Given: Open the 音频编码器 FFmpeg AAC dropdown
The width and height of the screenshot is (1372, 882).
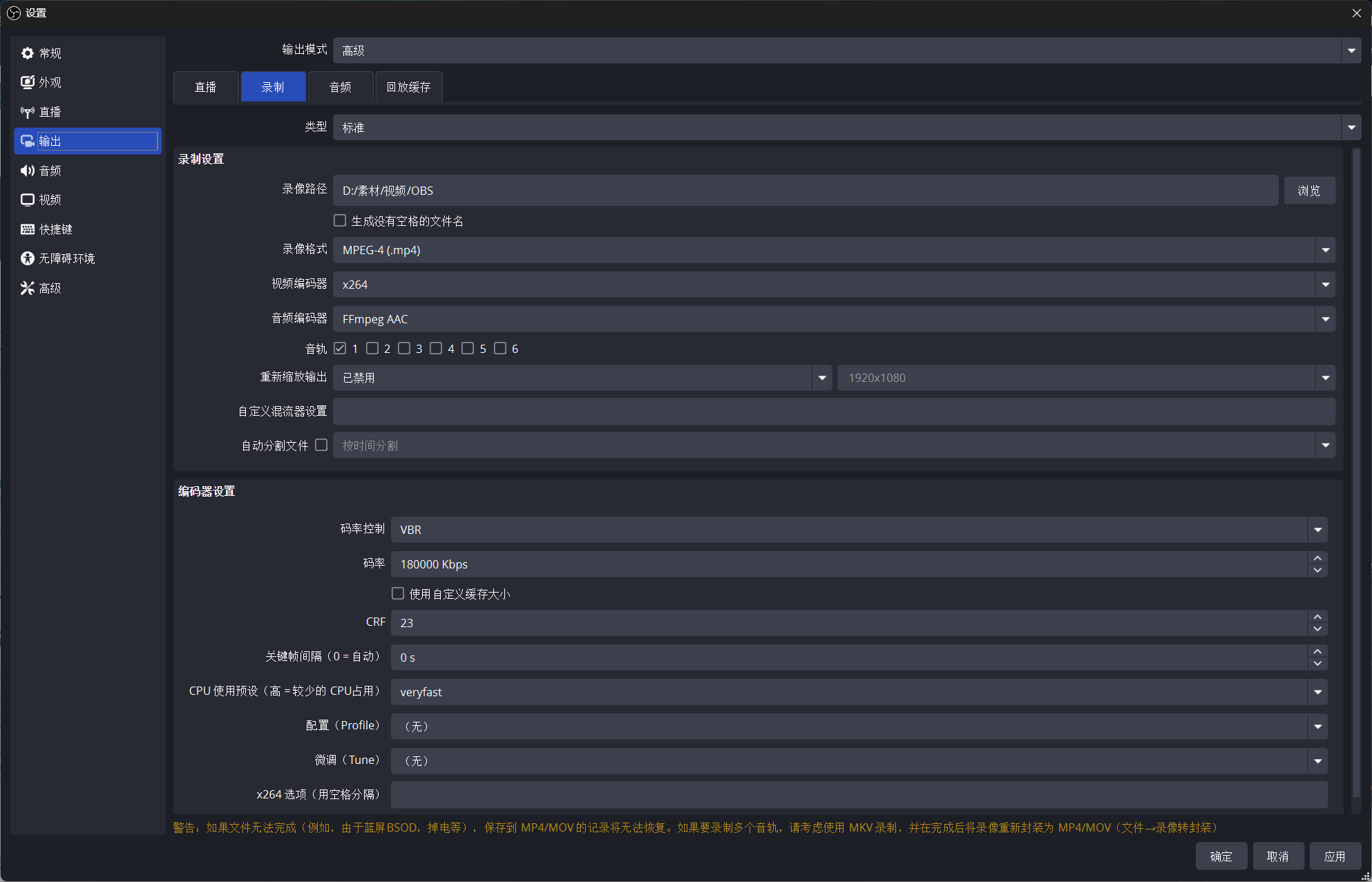Looking at the screenshot, I should [x=834, y=319].
